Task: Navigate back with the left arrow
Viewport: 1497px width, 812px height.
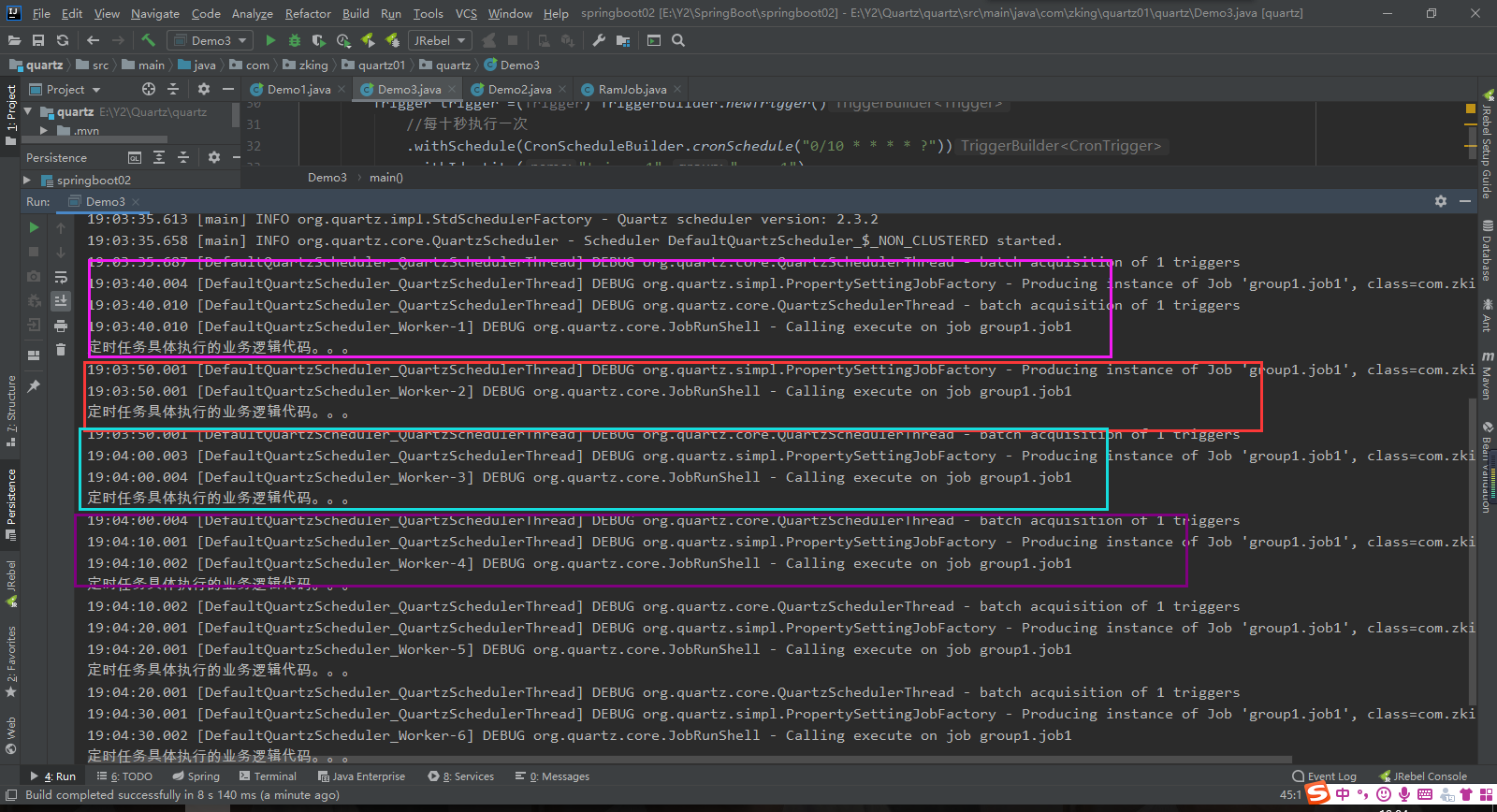Action: coord(93,40)
